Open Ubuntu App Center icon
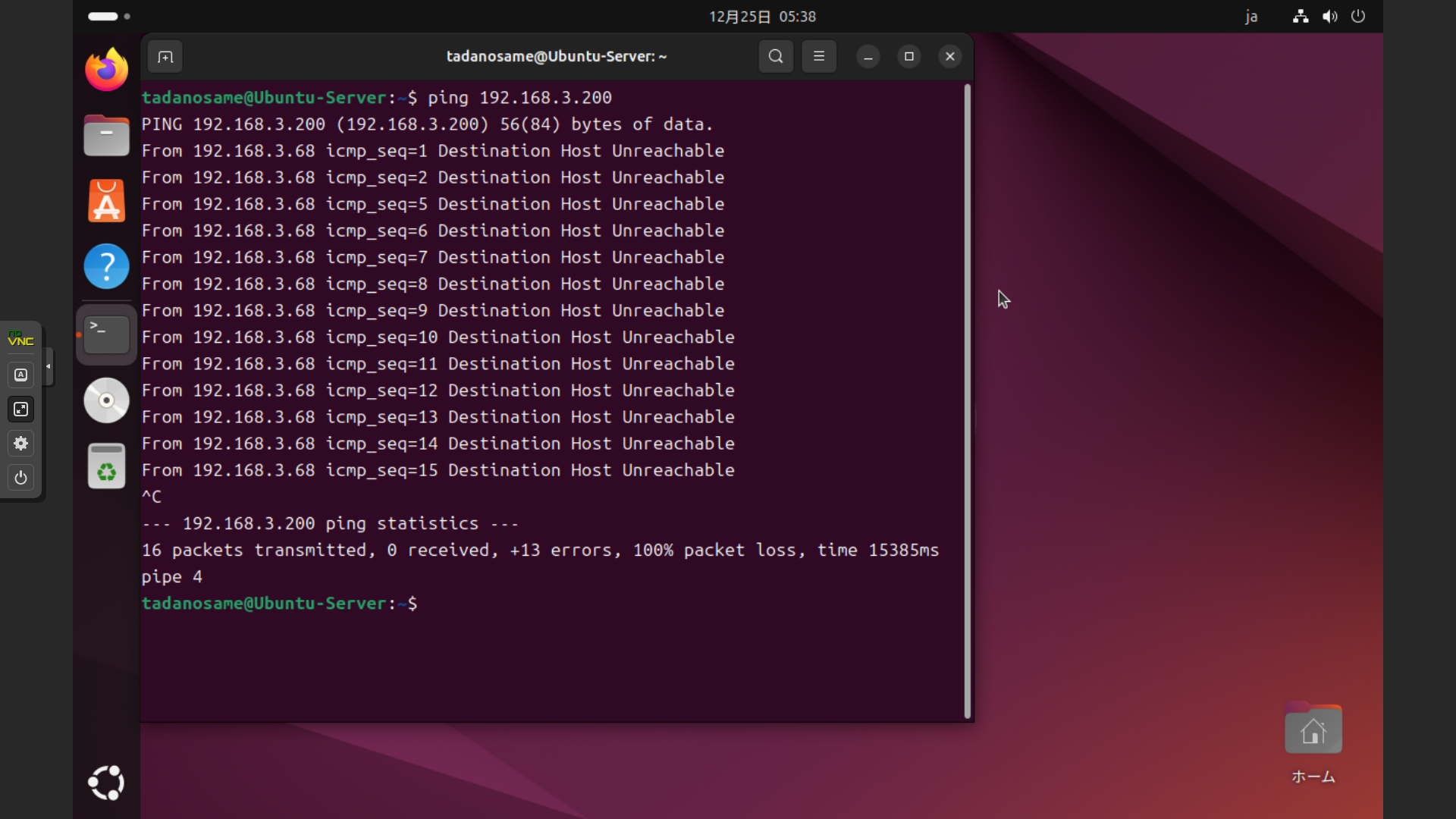Image resolution: width=1456 pixels, height=819 pixels. 106,201
